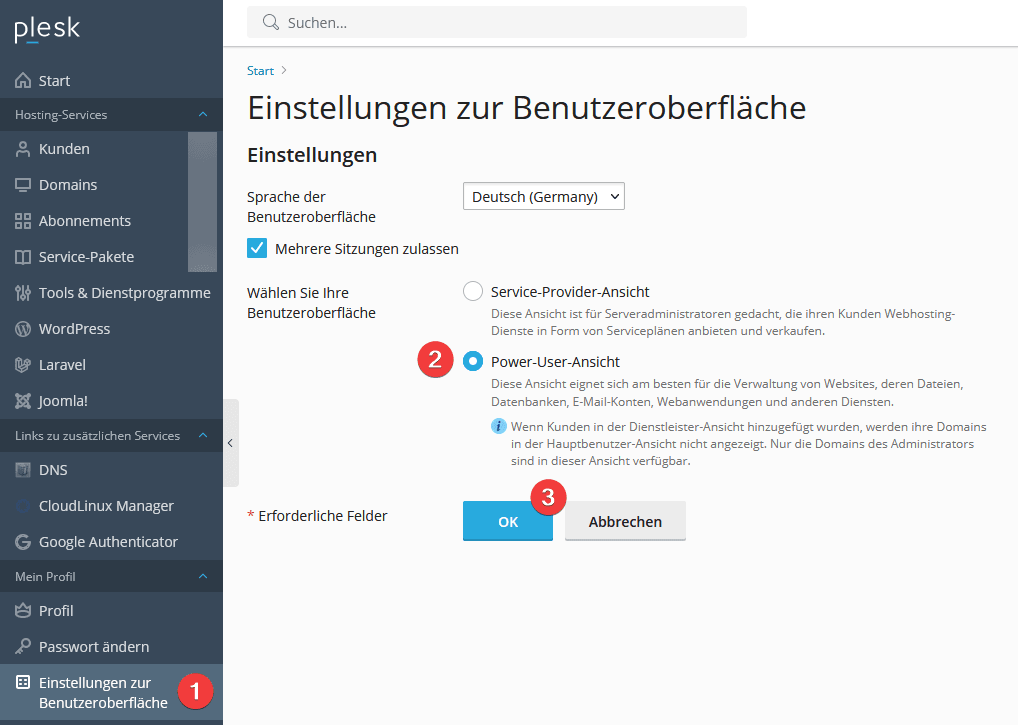Toggle Mehrere Sitzungen zulassen checkbox
Screen dimensions: 1018x725
point(257,248)
